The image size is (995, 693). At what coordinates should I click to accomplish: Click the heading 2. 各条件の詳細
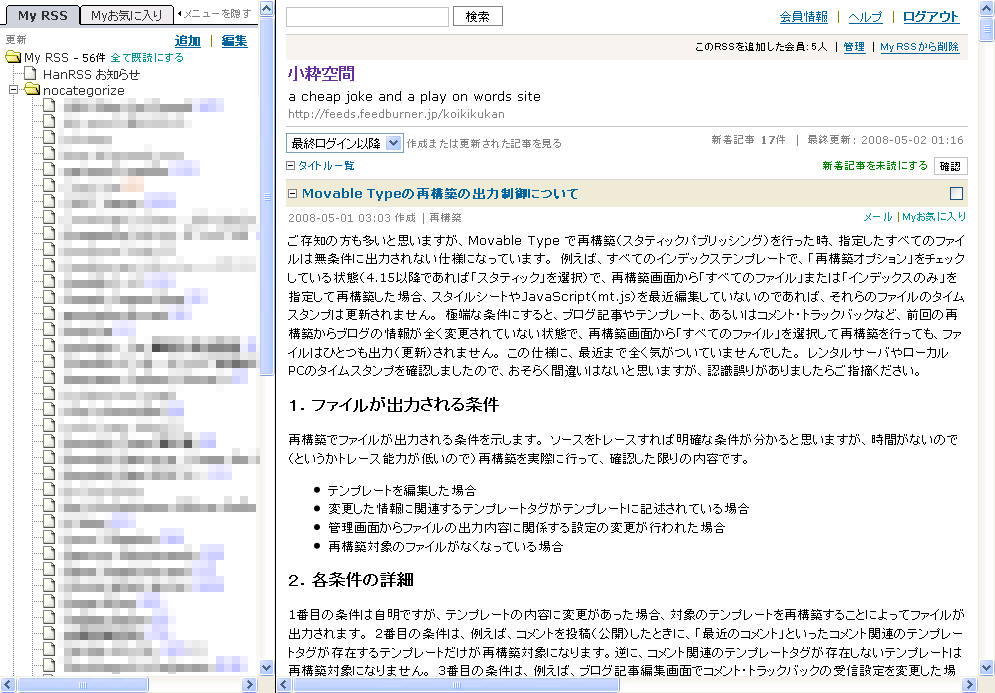351,579
